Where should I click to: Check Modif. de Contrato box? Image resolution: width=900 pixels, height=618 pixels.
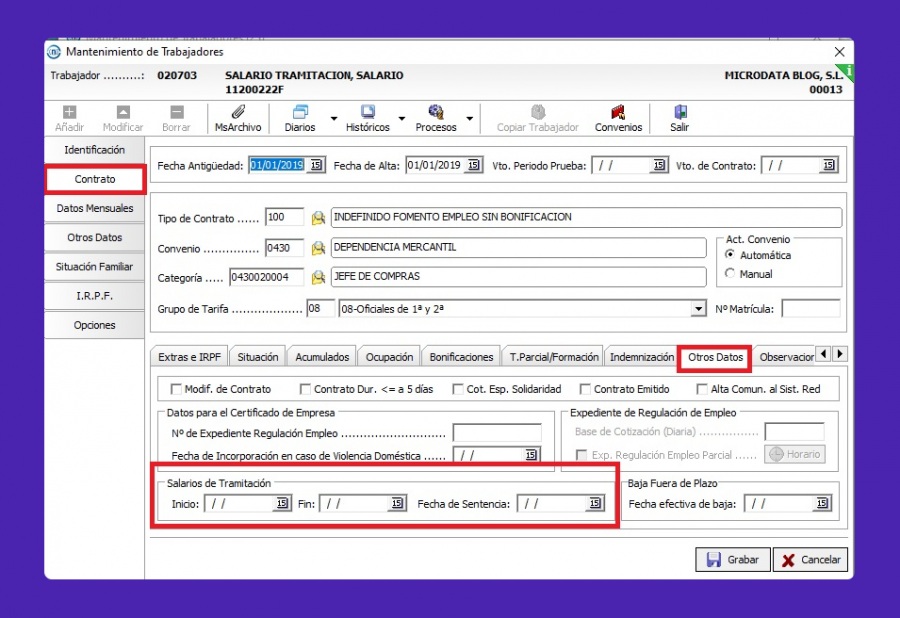pos(176,389)
